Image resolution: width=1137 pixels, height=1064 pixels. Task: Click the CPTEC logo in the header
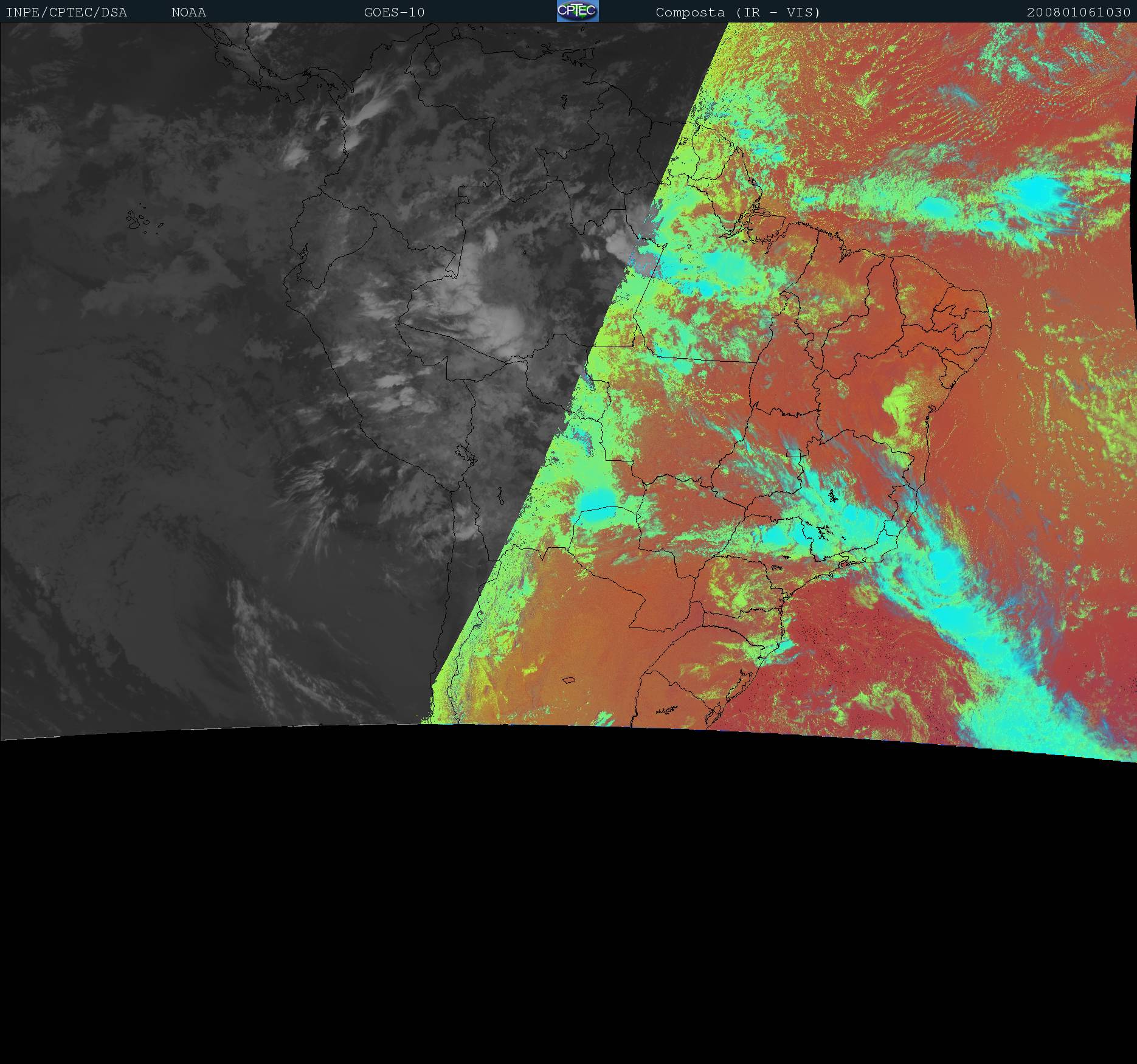pyautogui.click(x=578, y=11)
